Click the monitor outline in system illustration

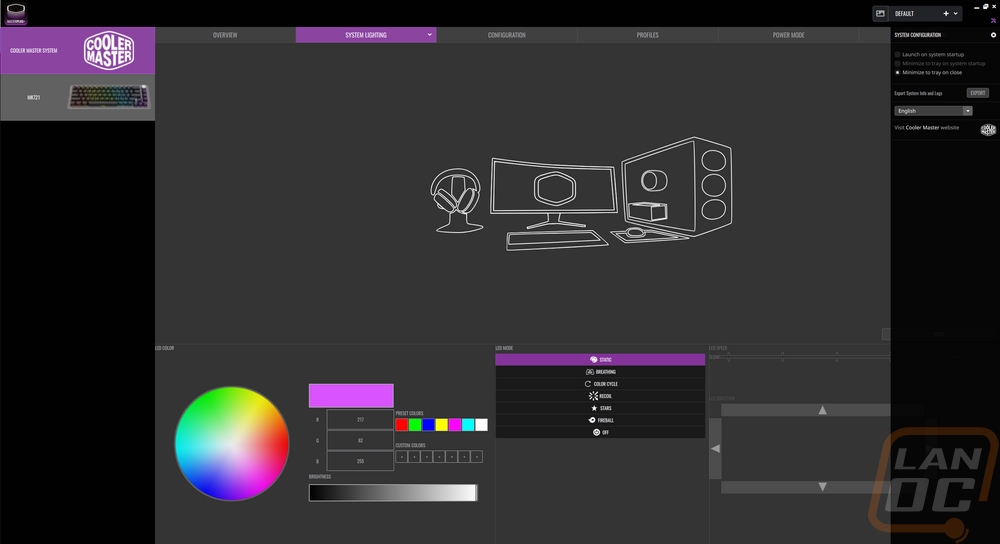tap(552, 193)
